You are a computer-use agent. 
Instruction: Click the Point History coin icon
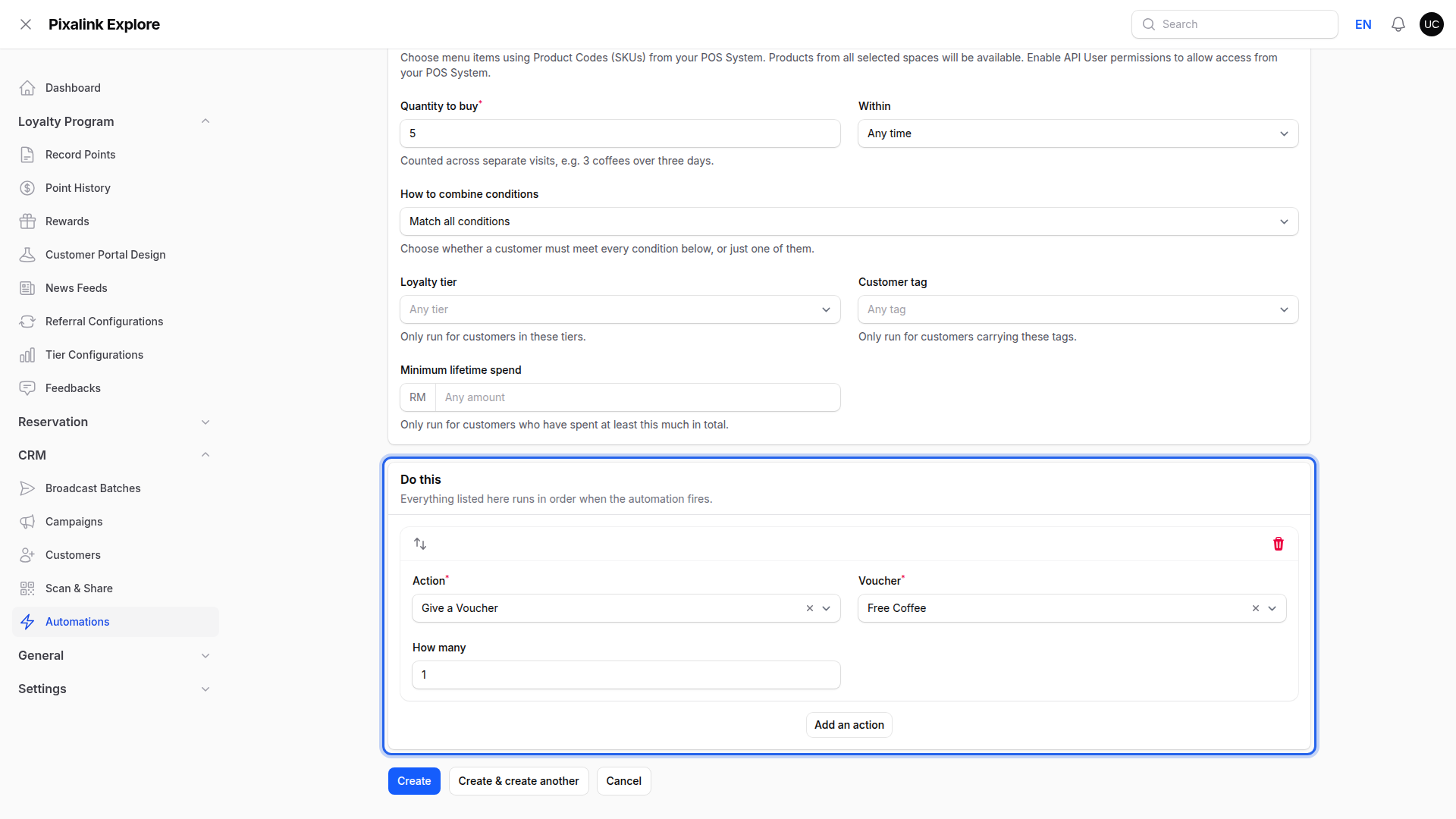(27, 188)
